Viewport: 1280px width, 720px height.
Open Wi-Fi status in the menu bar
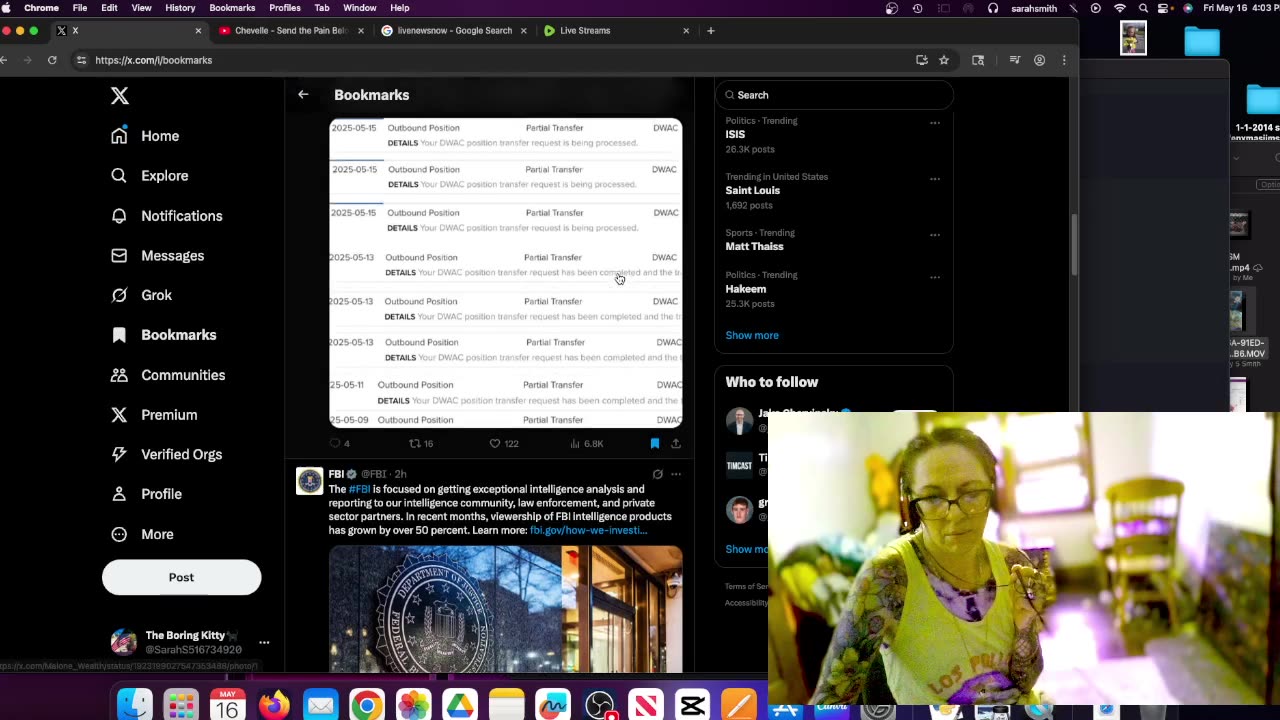point(1120,8)
